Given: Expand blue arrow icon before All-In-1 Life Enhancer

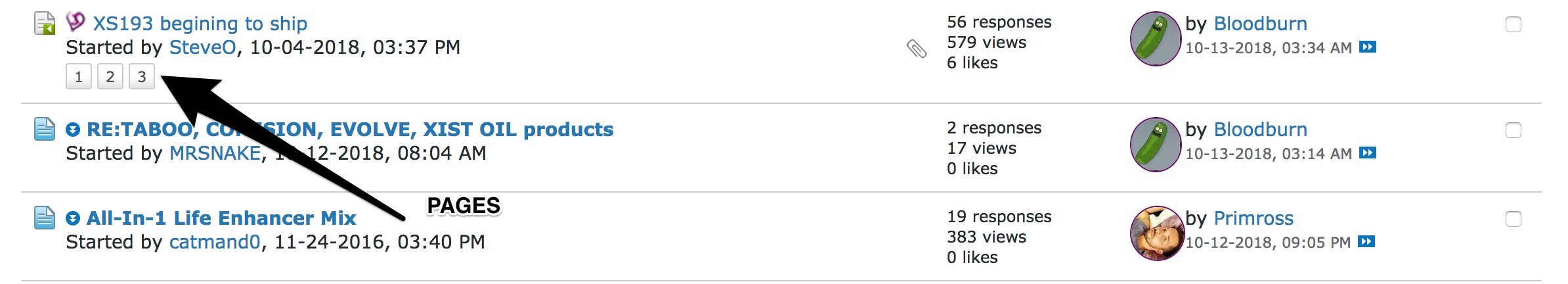Looking at the screenshot, I should tap(73, 218).
